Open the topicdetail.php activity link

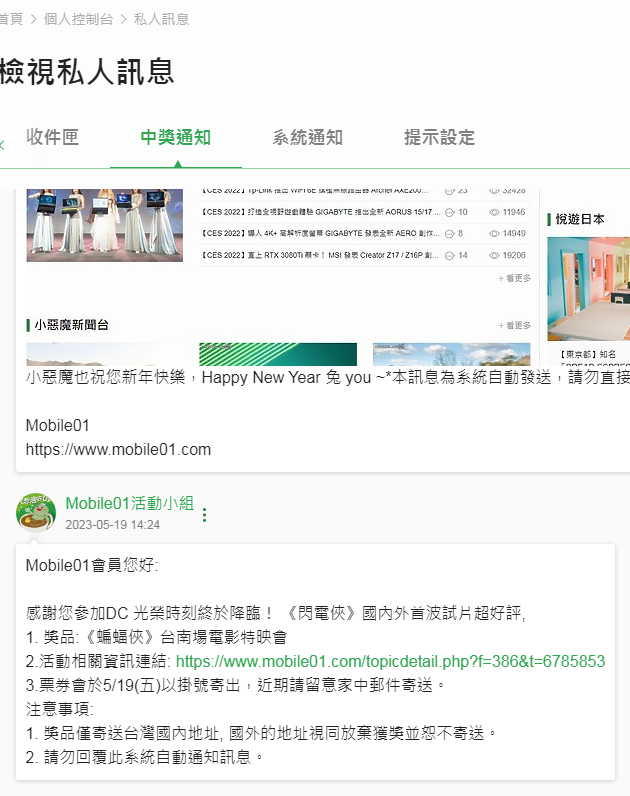[390, 661]
